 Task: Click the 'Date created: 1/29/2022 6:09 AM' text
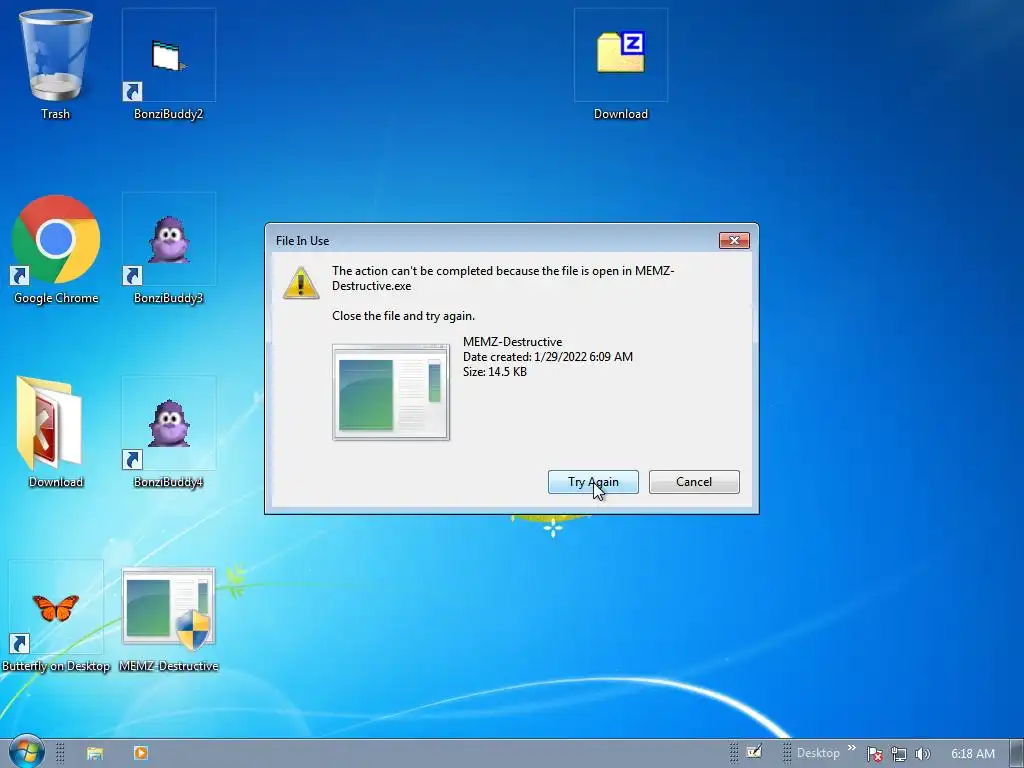tap(548, 357)
